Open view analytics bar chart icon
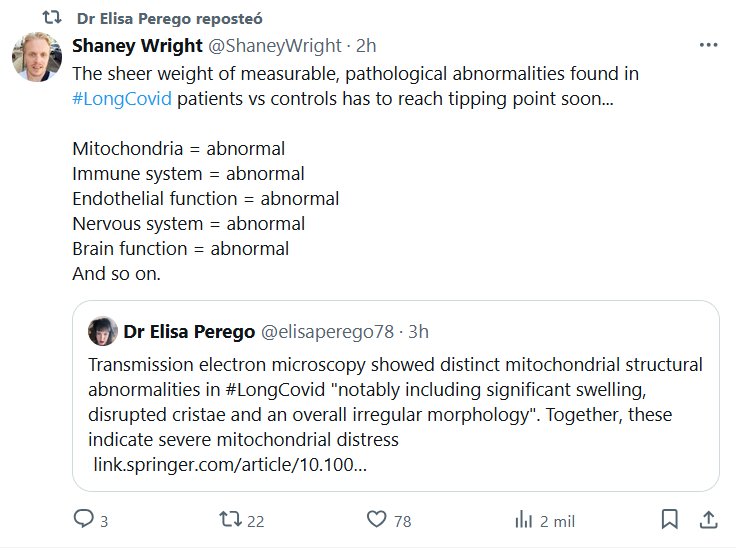The height and width of the screenshot is (550, 736). pos(523,519)
